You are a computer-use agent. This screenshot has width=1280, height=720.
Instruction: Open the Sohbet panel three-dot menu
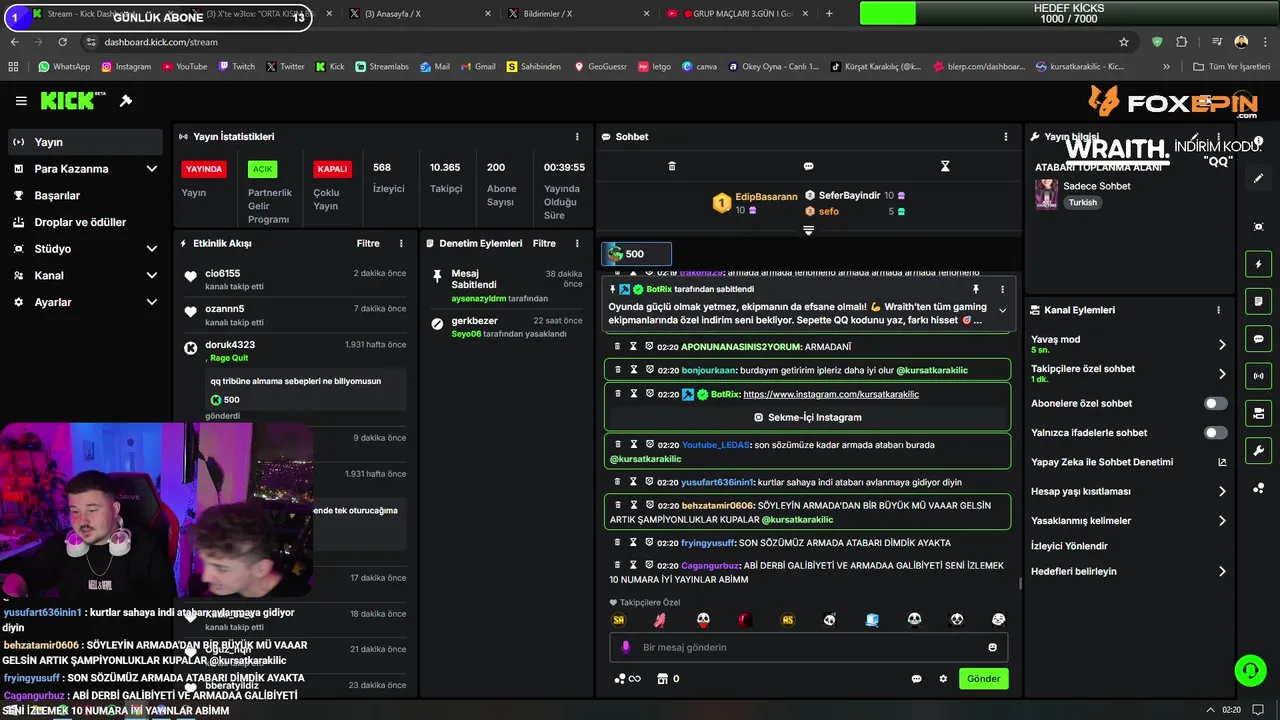tap(1006, 137)
